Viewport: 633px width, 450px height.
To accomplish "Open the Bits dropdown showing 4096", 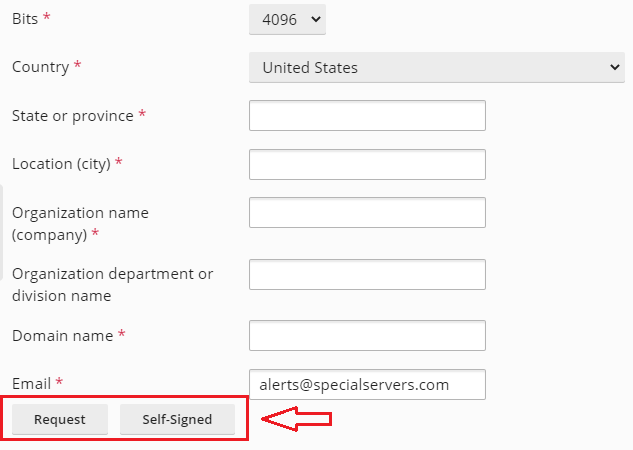I will pos(287,19).
